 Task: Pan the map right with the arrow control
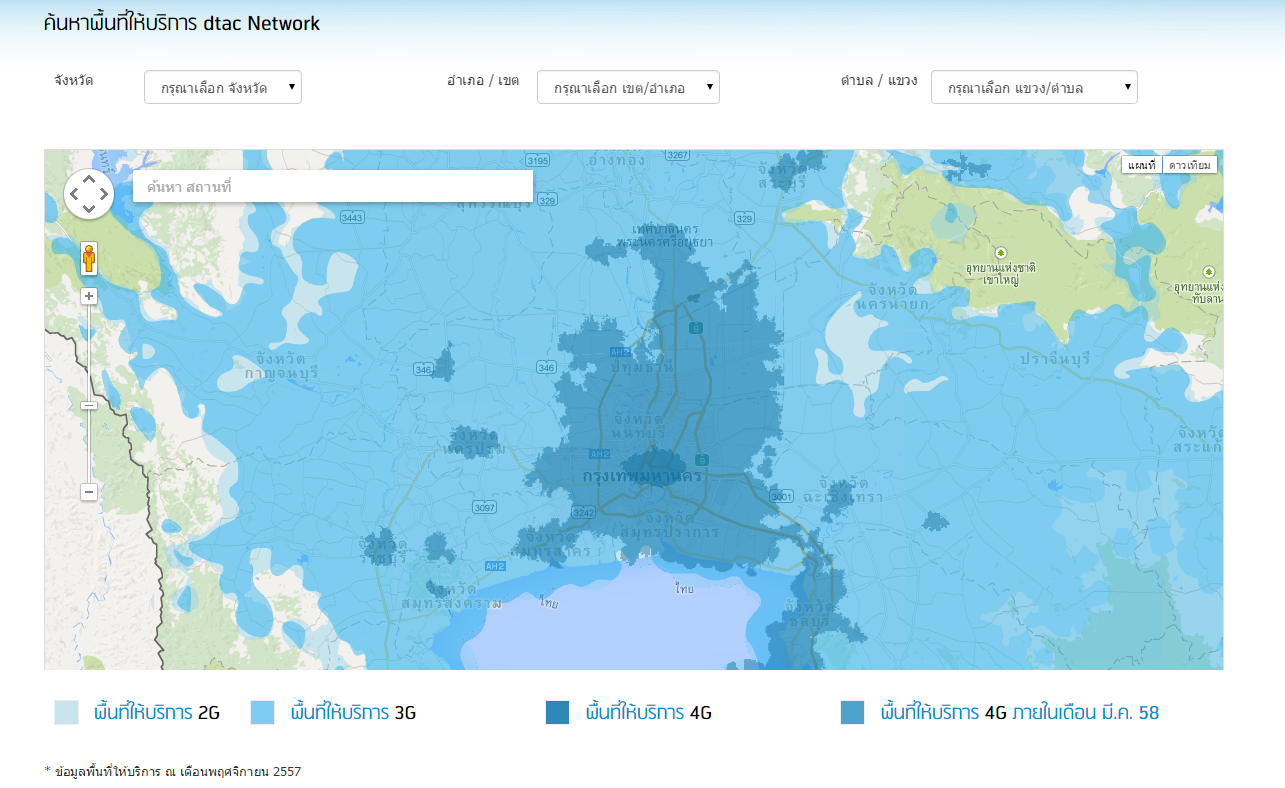coord(104,194)
